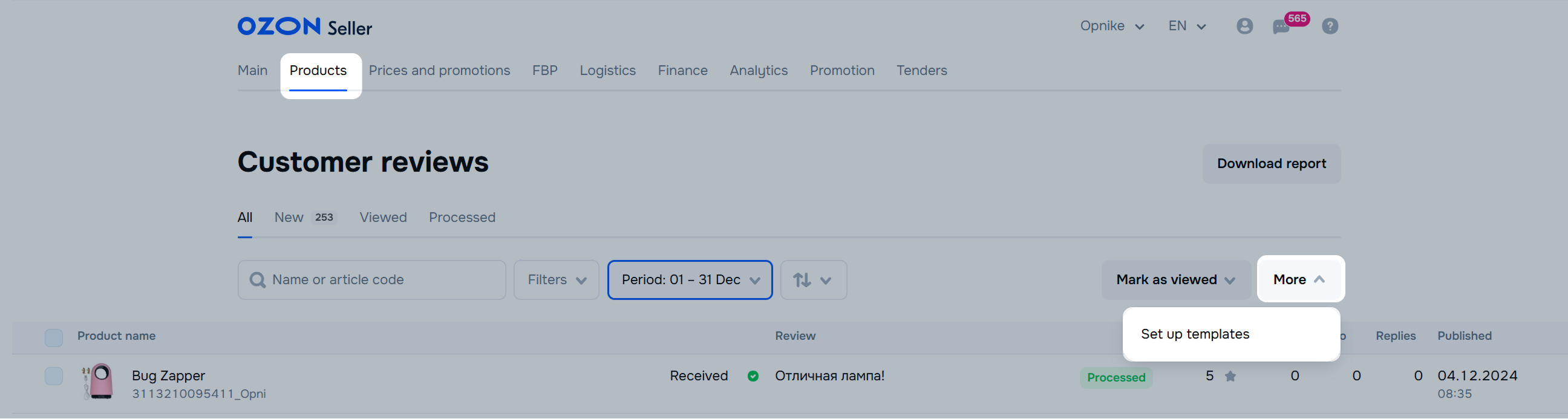Viewport: 1568px width, 419px height.
Task: Open the Opnike account dropdown
Action: click(1111, 26)
